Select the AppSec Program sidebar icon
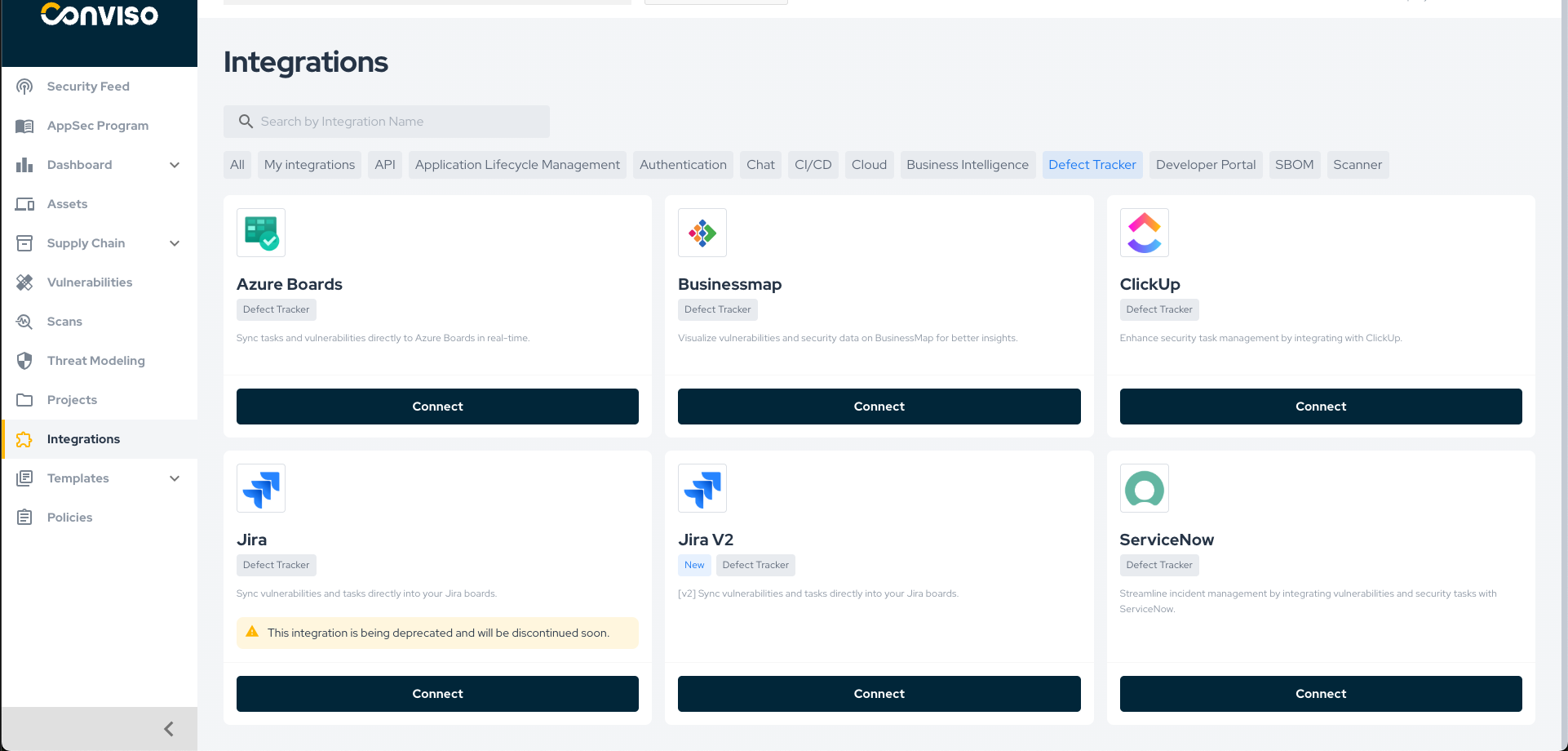1568x751 pixels. (24, 125)
